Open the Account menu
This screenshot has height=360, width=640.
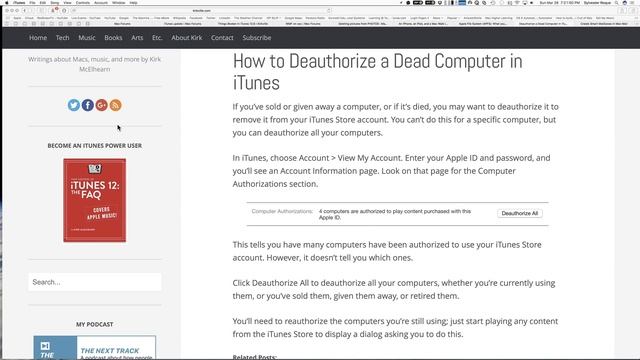tap(101, 3)
